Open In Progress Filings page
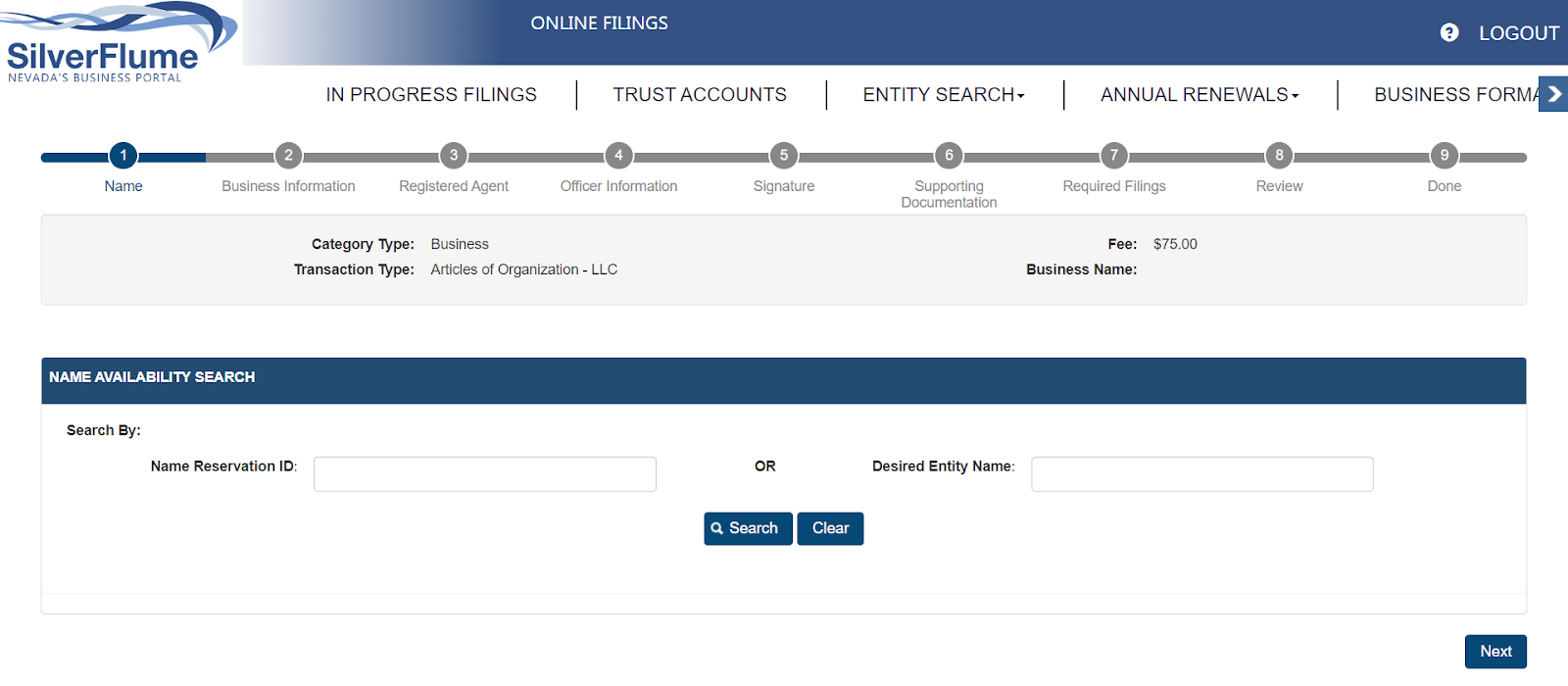1568x686 pixels. point(431,95)
